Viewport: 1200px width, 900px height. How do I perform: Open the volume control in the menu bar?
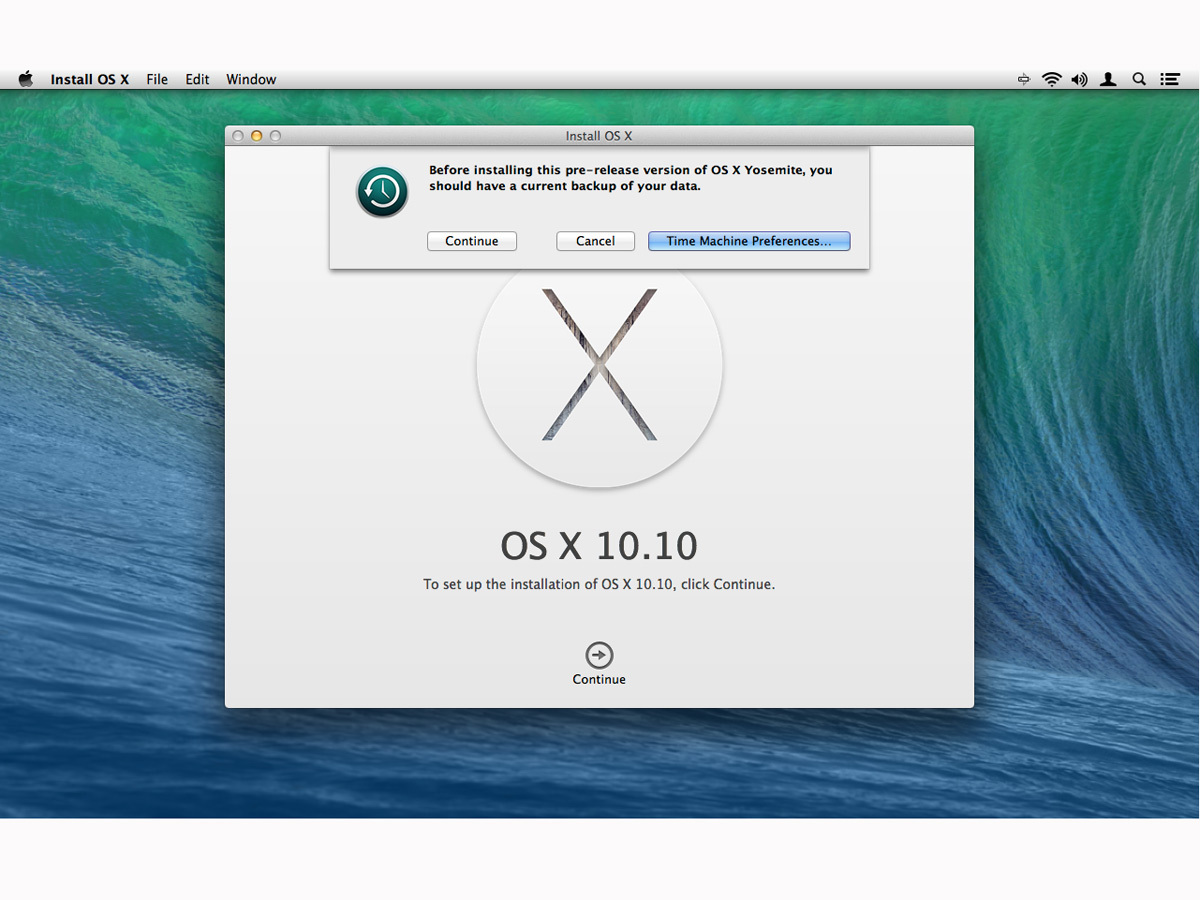coord(1079,79)
